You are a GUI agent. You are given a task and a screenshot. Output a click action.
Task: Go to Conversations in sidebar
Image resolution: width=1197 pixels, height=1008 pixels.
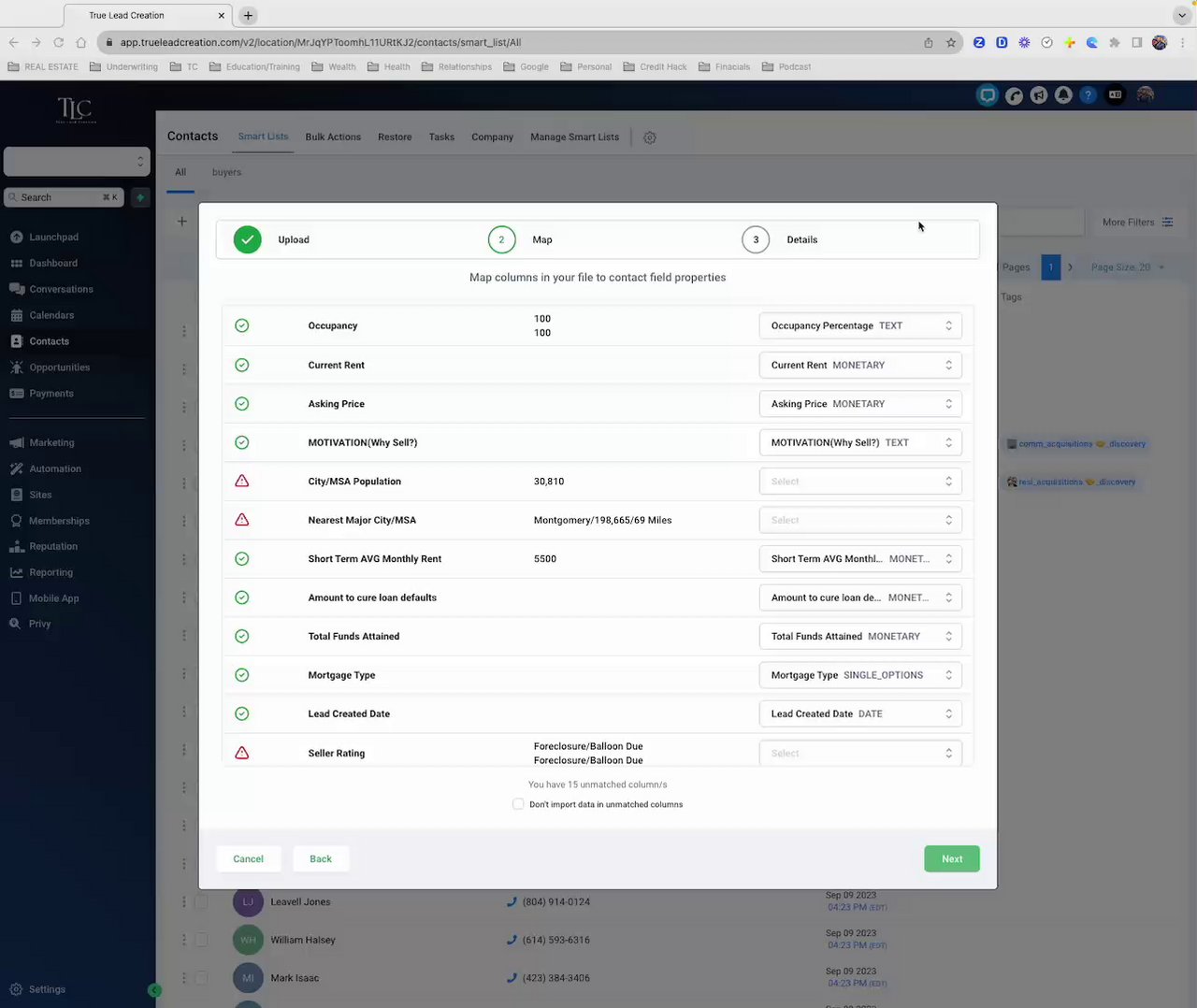click(x=51, y=290)
